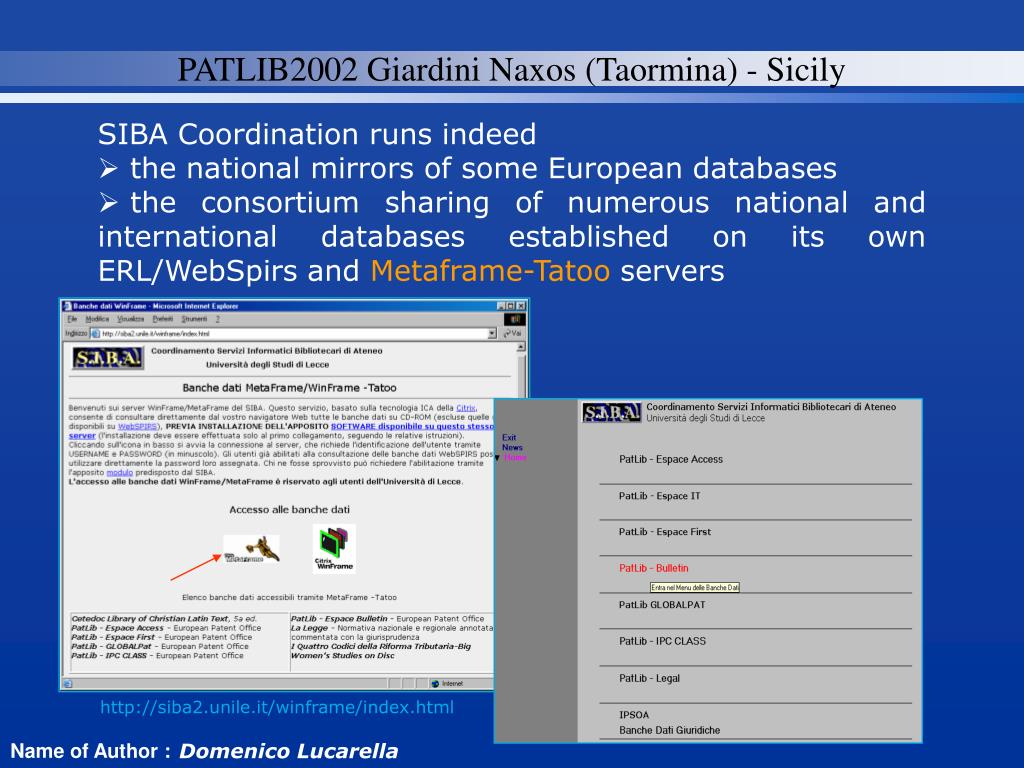
Task: Click the page icon in address bar
Action: tap(95, 334)
